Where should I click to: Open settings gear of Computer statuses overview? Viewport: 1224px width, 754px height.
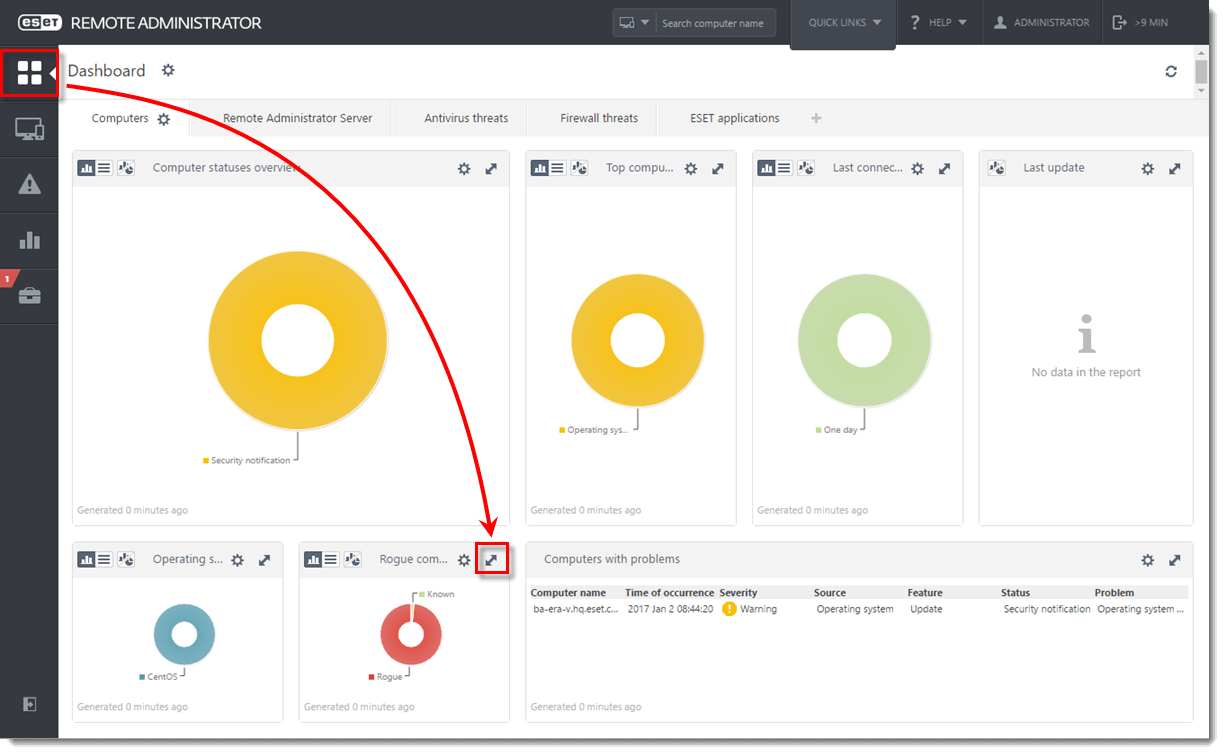point(464,169)
